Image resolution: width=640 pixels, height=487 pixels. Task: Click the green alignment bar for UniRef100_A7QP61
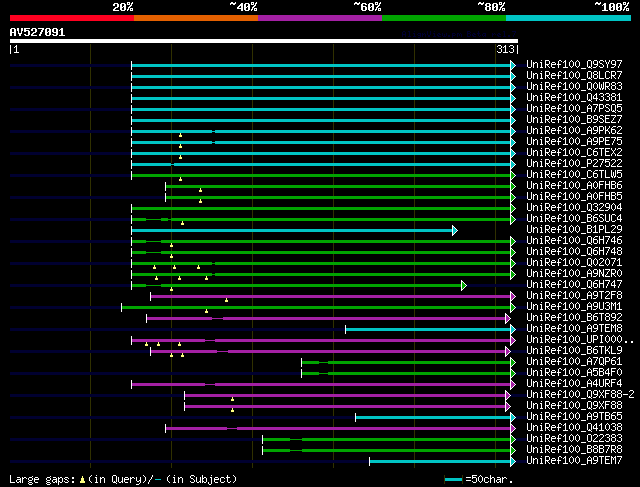406,362
